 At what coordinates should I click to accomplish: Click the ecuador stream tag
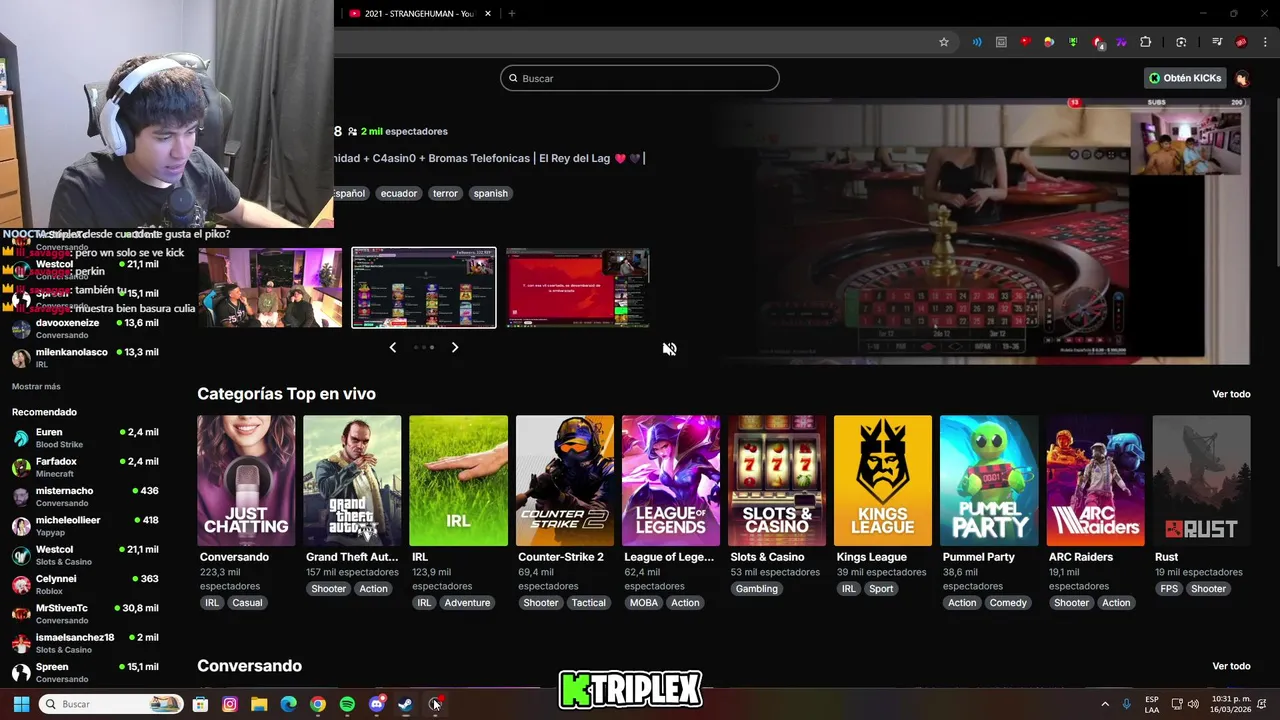pyautogui.click(x=398, y=193)
